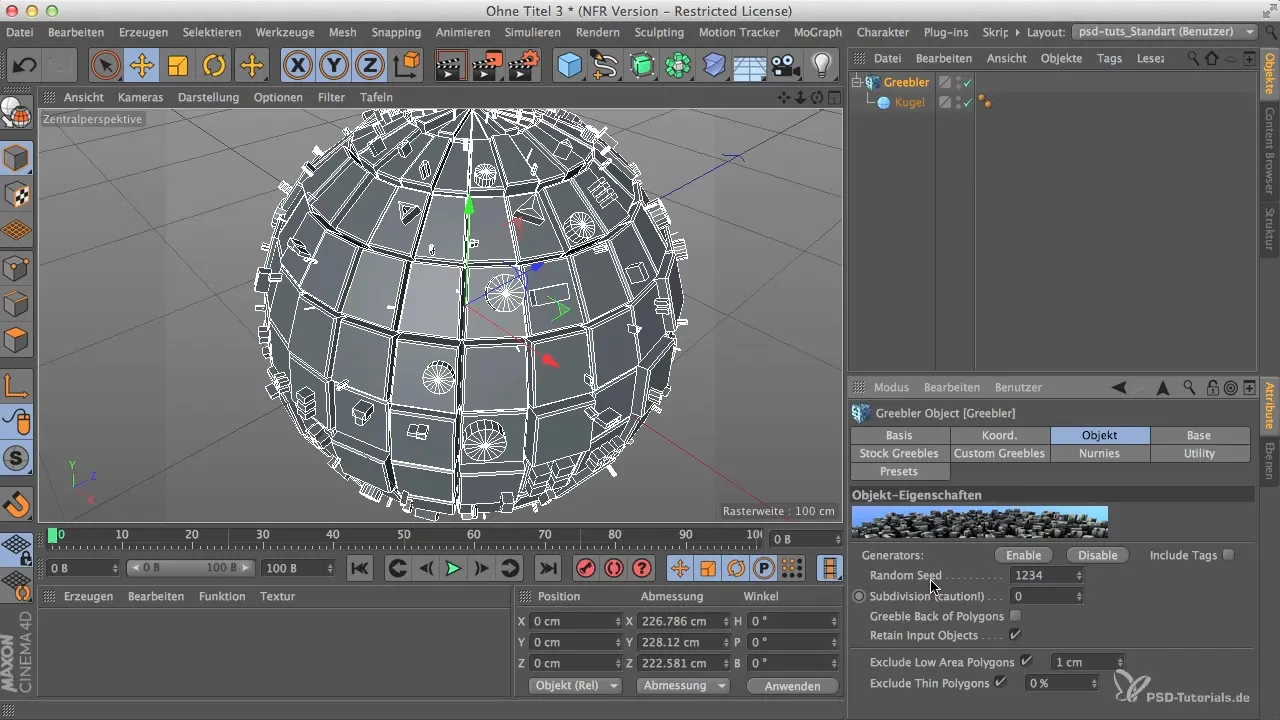Select the Move tool

pos(142,66)
